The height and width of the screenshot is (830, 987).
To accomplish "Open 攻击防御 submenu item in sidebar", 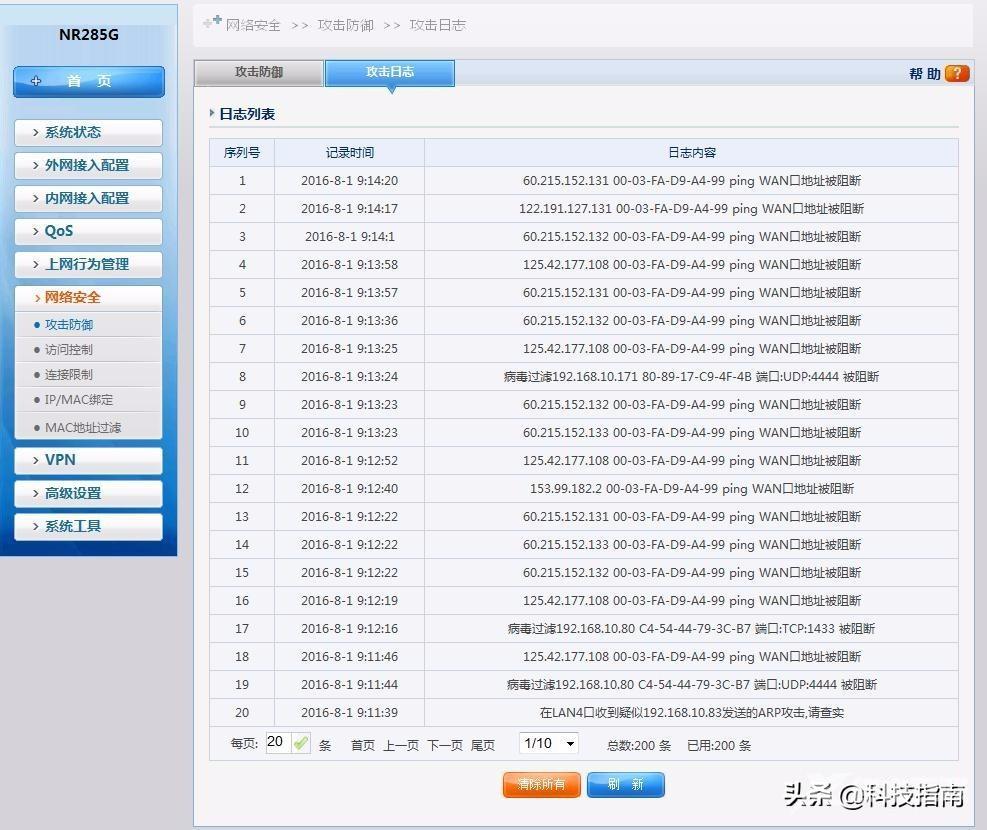I will pyautogui.click(x=69, y=325).
